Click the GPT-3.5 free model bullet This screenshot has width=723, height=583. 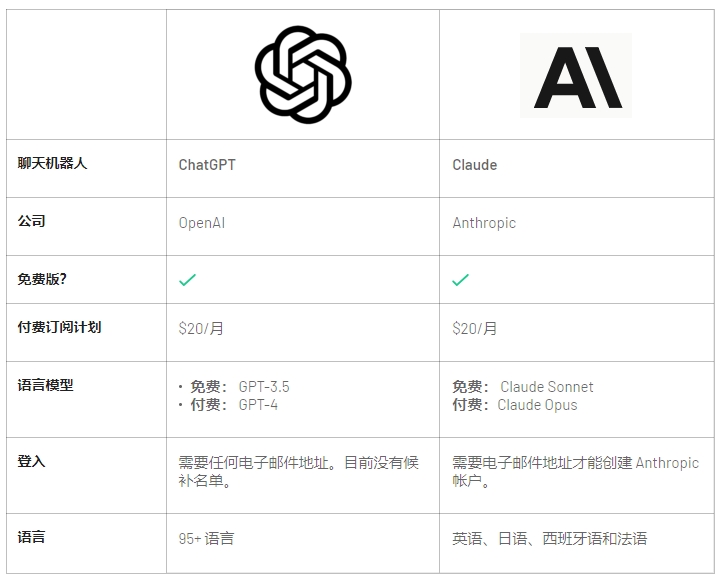click(234, 387)
